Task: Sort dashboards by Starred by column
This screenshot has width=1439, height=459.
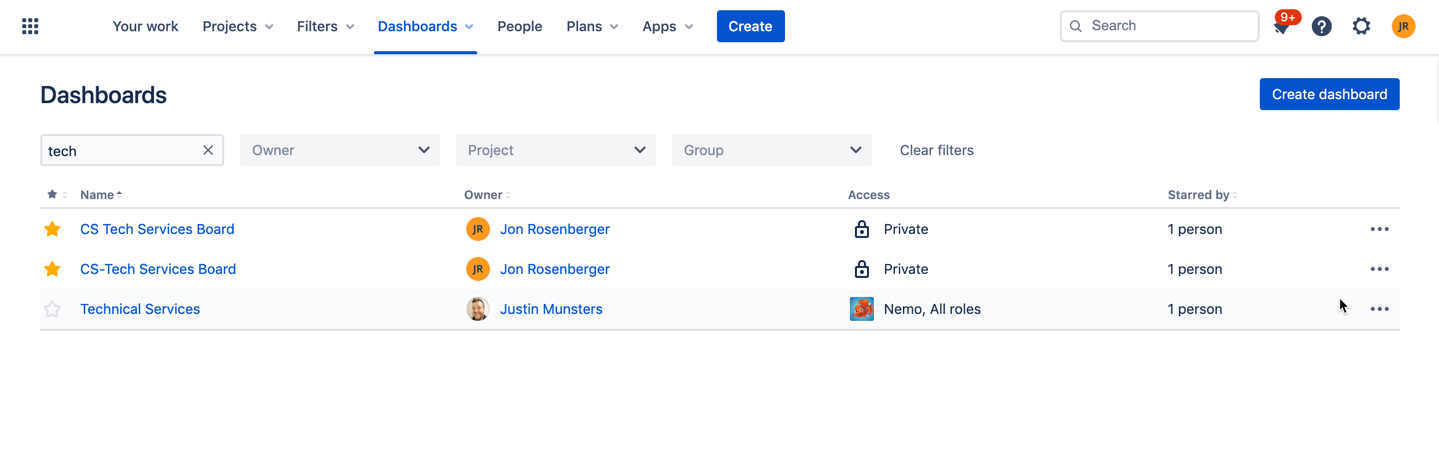Action: point(1202,194)
